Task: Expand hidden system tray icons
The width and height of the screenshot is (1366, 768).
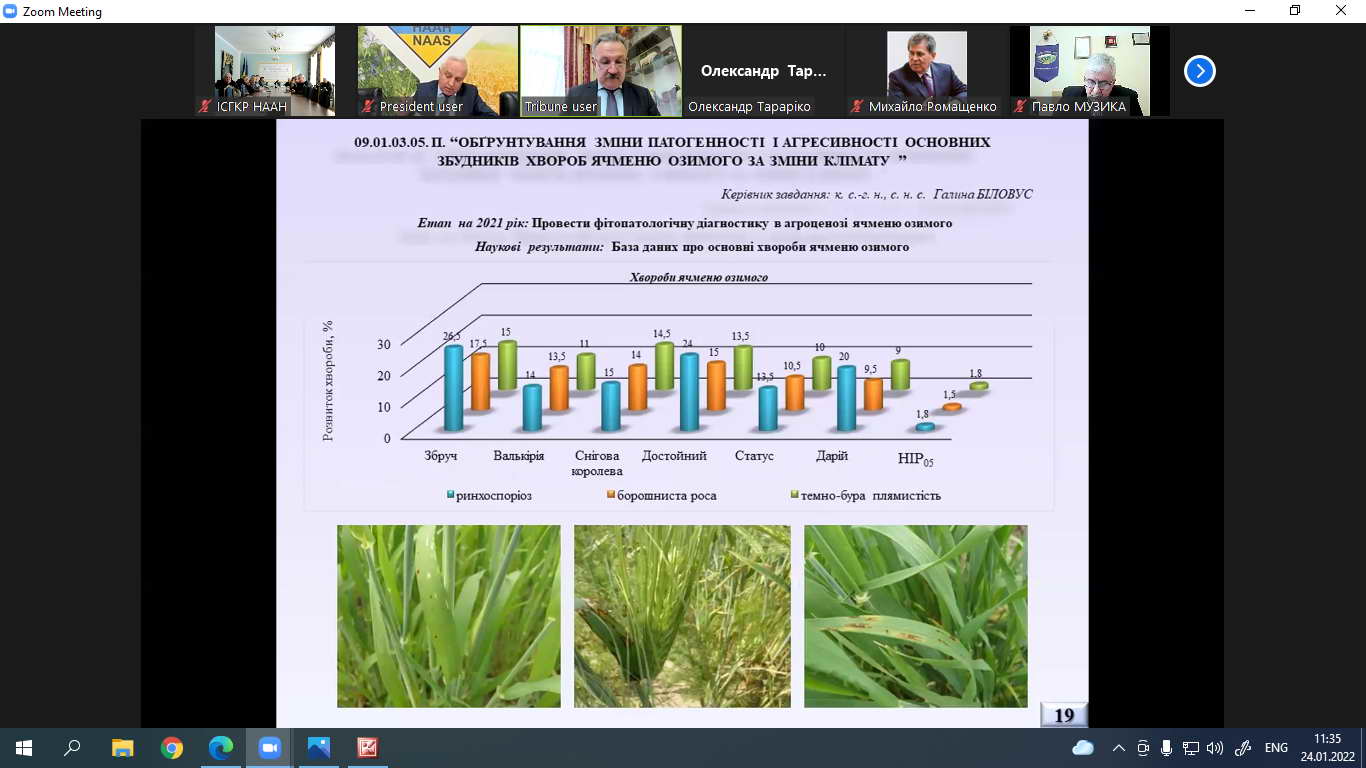Action: [1118, 748]
